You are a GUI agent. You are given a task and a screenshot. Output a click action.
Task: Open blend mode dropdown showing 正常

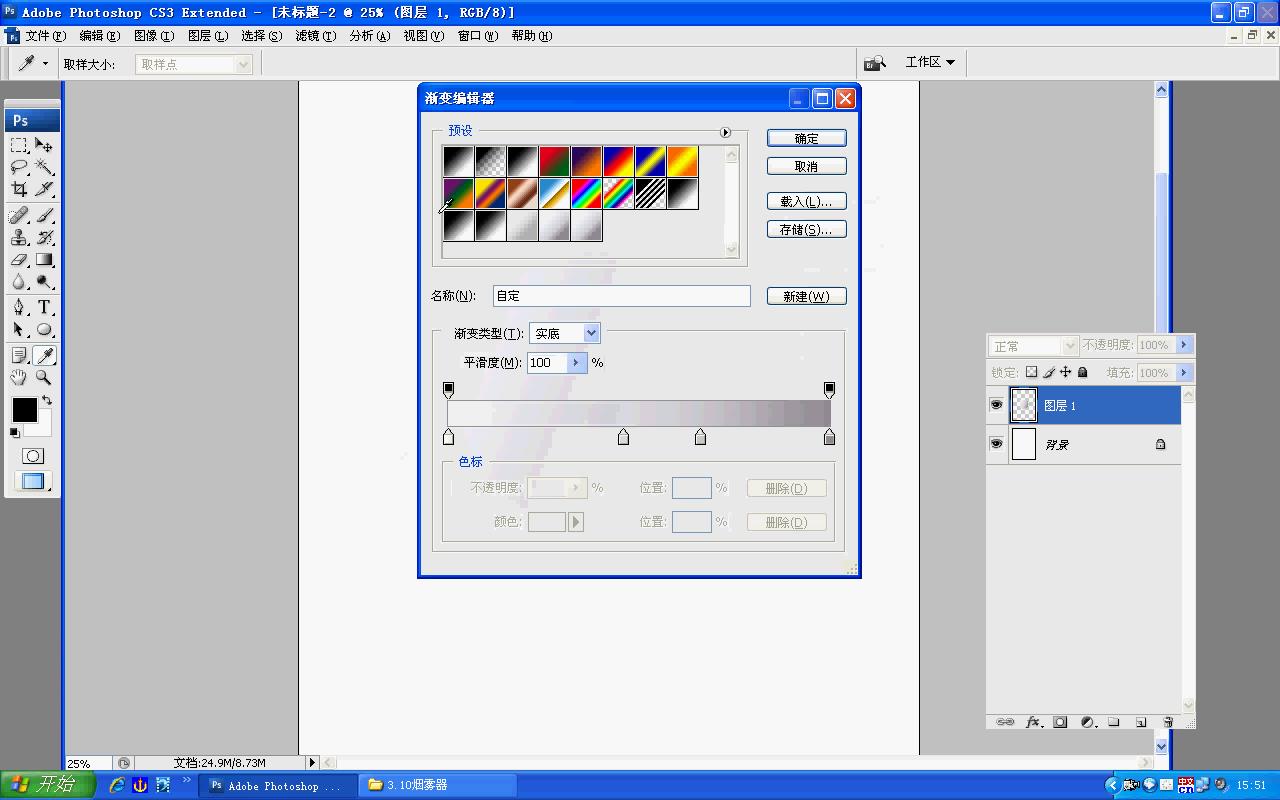click(1033, 345)
